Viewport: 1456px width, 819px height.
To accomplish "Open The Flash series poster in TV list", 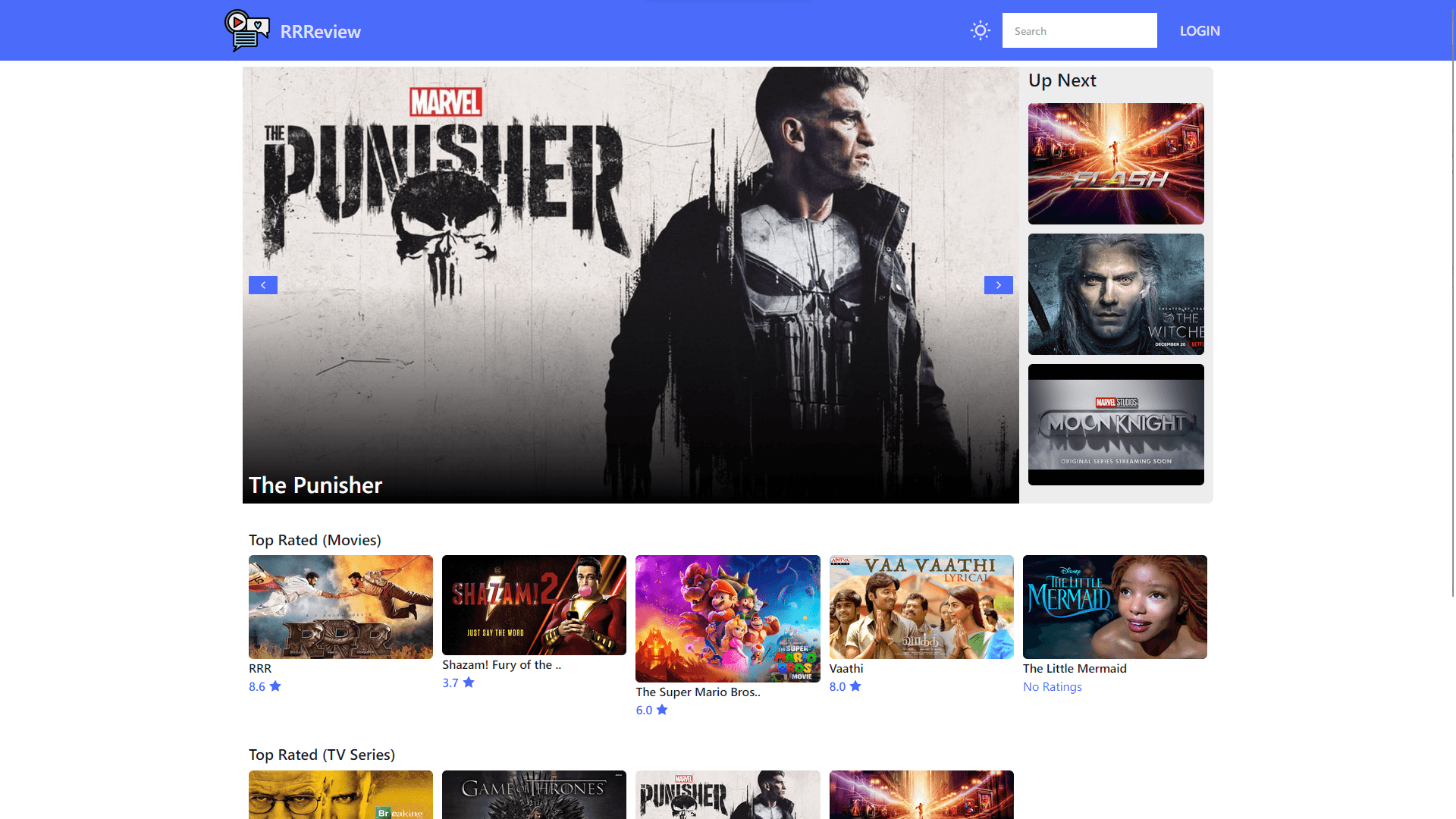I will [x=921, y=795].
